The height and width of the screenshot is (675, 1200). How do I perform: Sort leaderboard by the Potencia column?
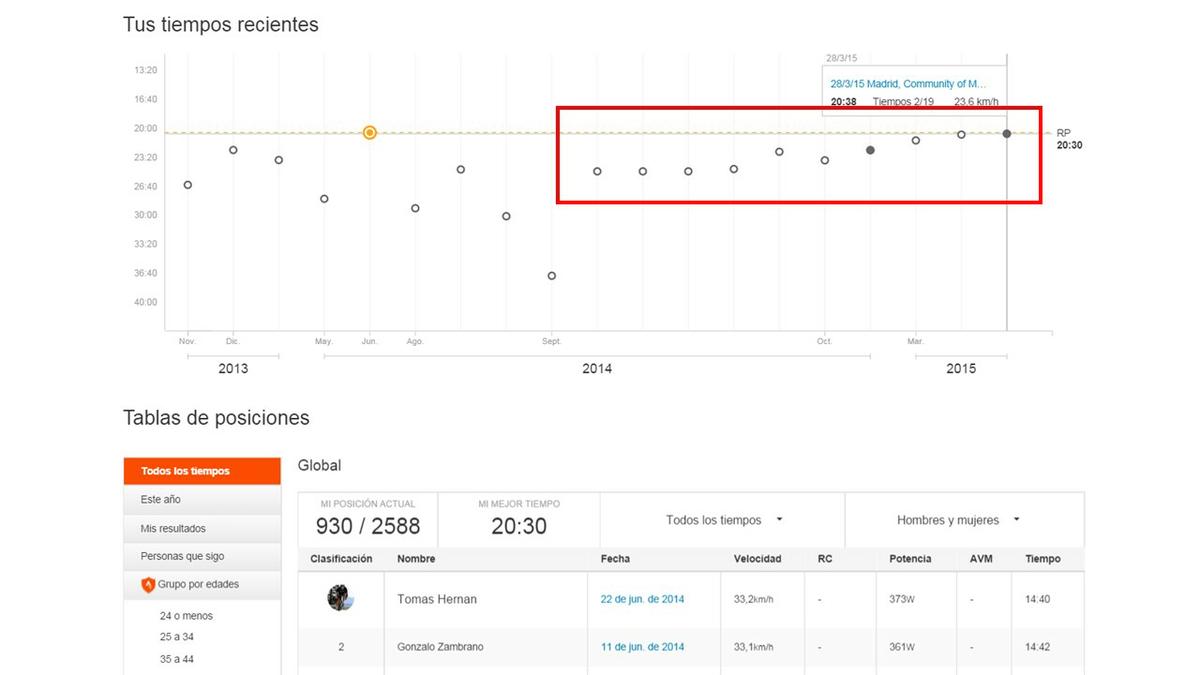click(911, 559)
